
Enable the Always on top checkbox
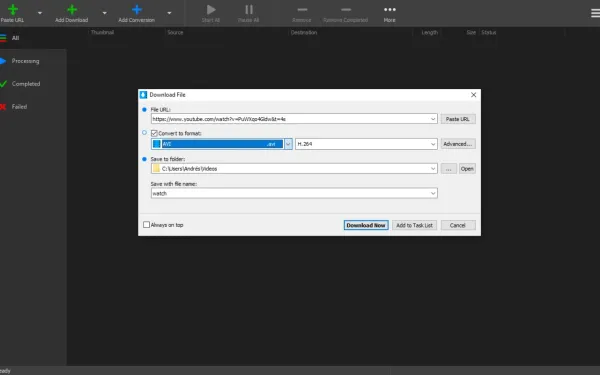pyautogui.click(x=146, y=225)
